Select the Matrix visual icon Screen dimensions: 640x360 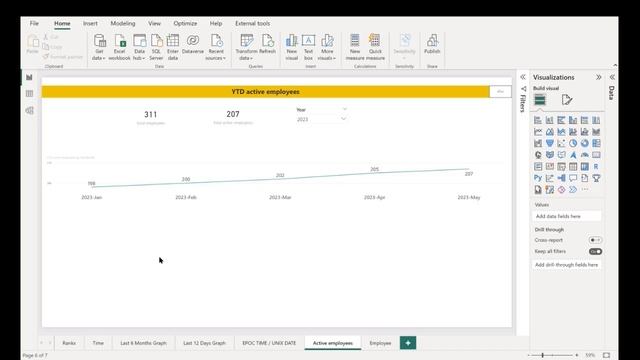(585, 167)
